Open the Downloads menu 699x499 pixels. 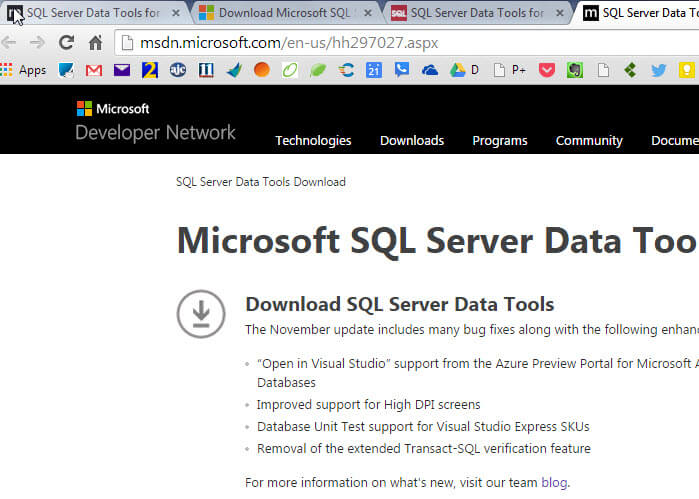pos(412,140)
